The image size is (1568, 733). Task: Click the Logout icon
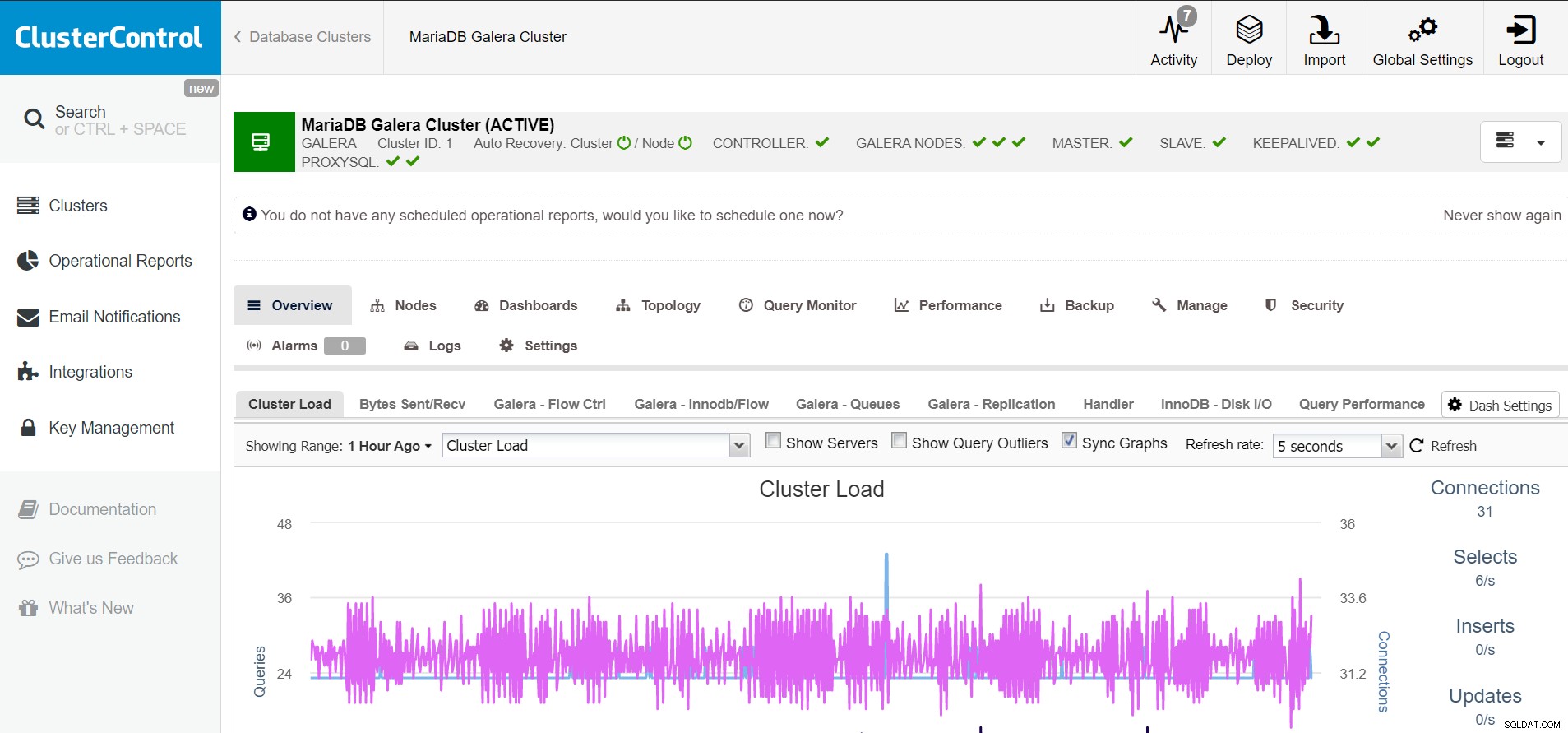(x=1520, y=30)
